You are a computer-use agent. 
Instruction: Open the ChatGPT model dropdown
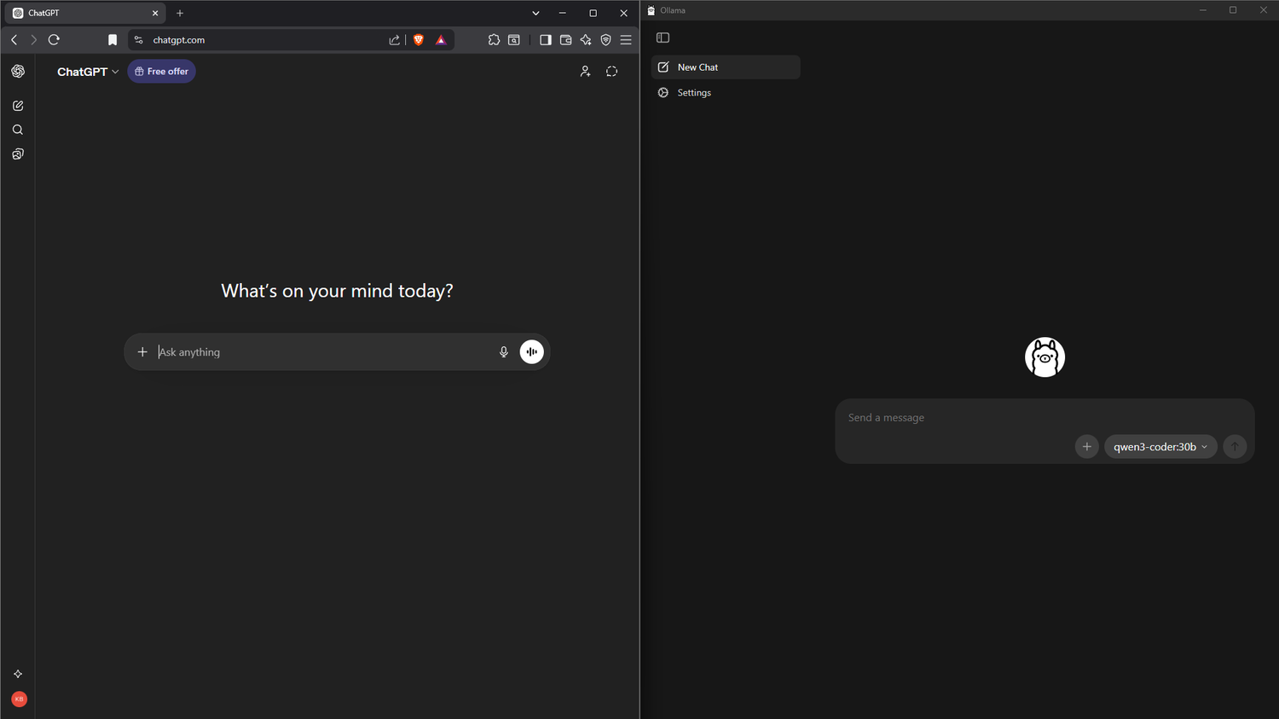88,72
